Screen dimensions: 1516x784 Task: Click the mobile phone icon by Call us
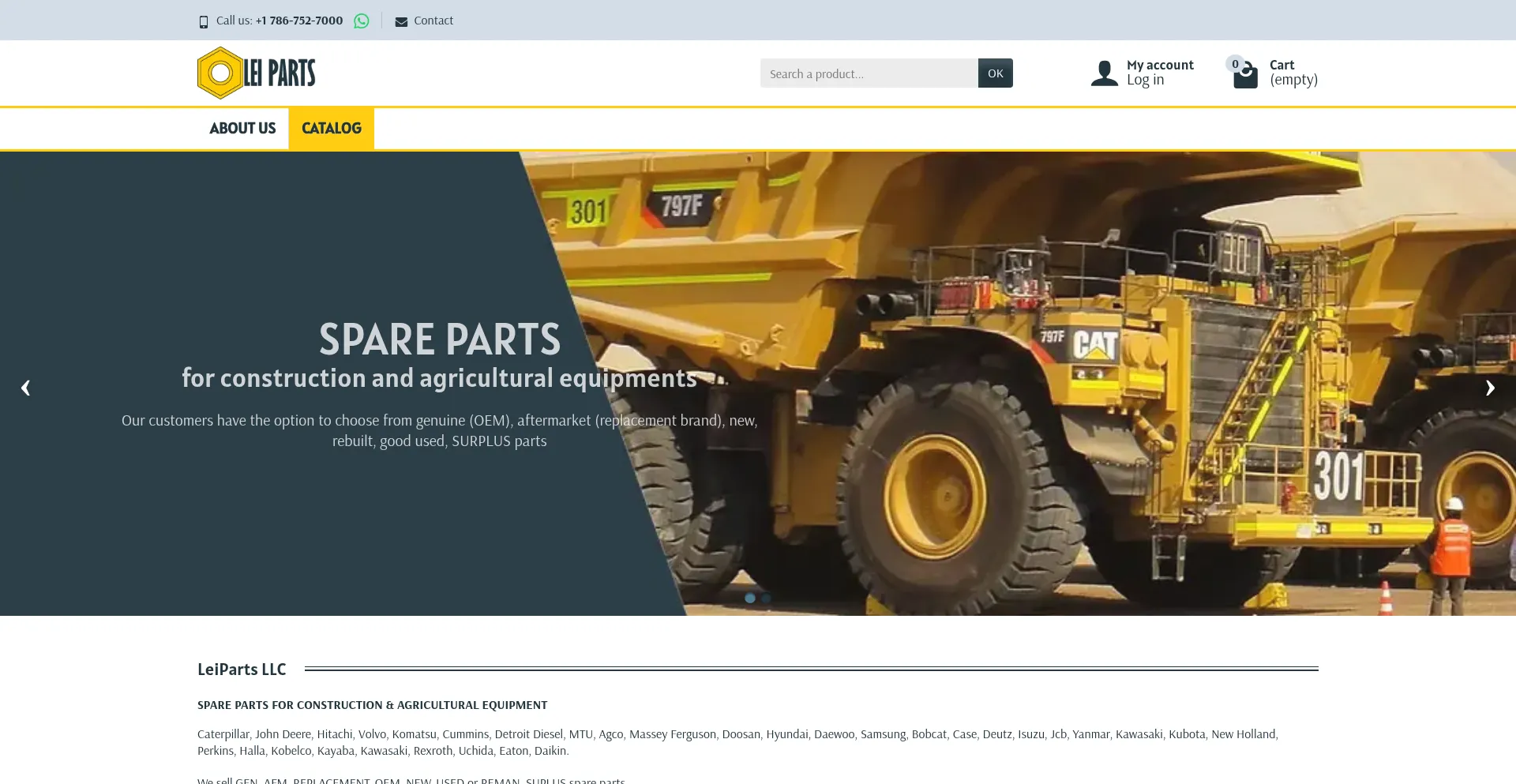(x=203, y=22)
